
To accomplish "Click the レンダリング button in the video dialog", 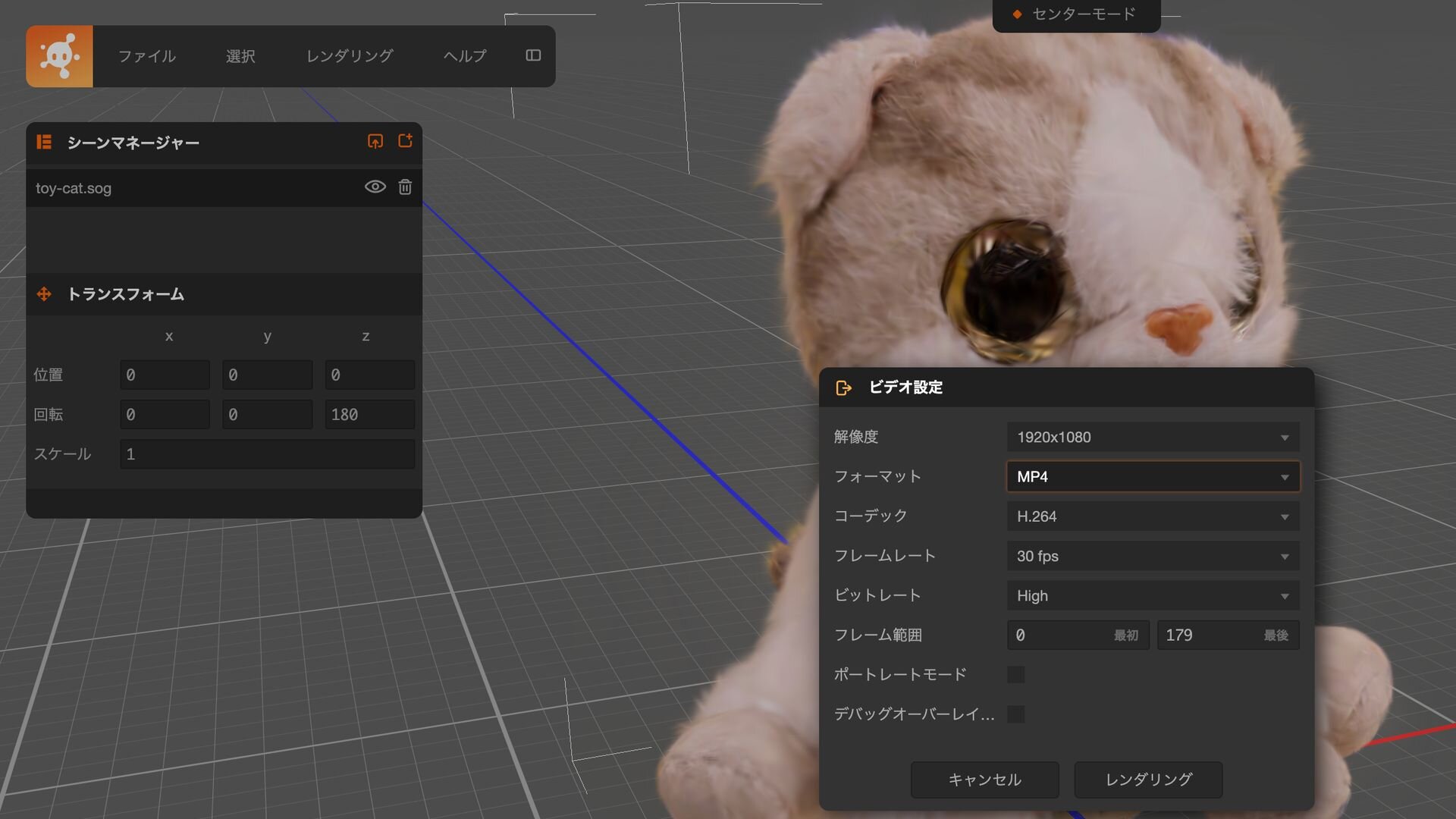I will 1148,780.
